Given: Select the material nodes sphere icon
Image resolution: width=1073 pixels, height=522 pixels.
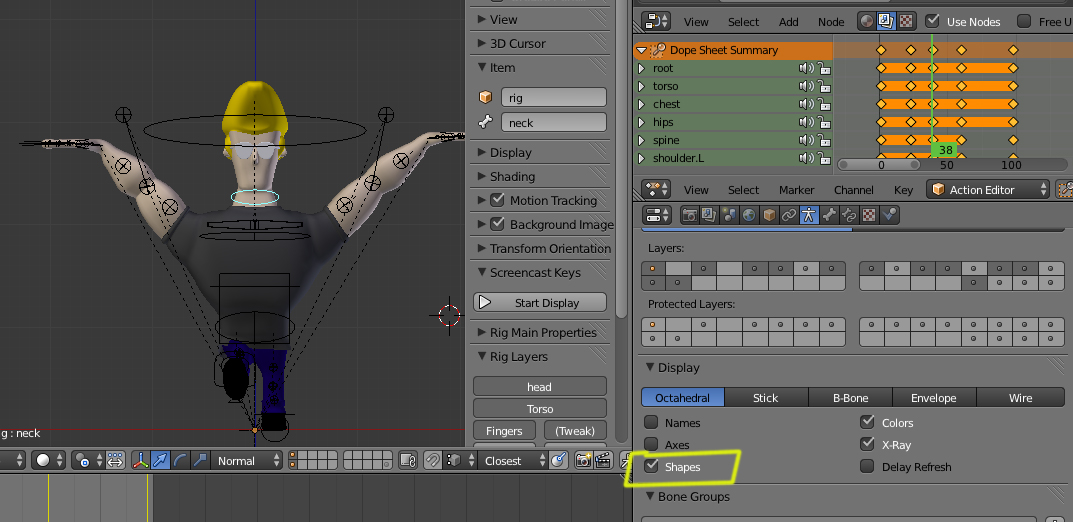Looking at the screenshot, I should [867, 21].
